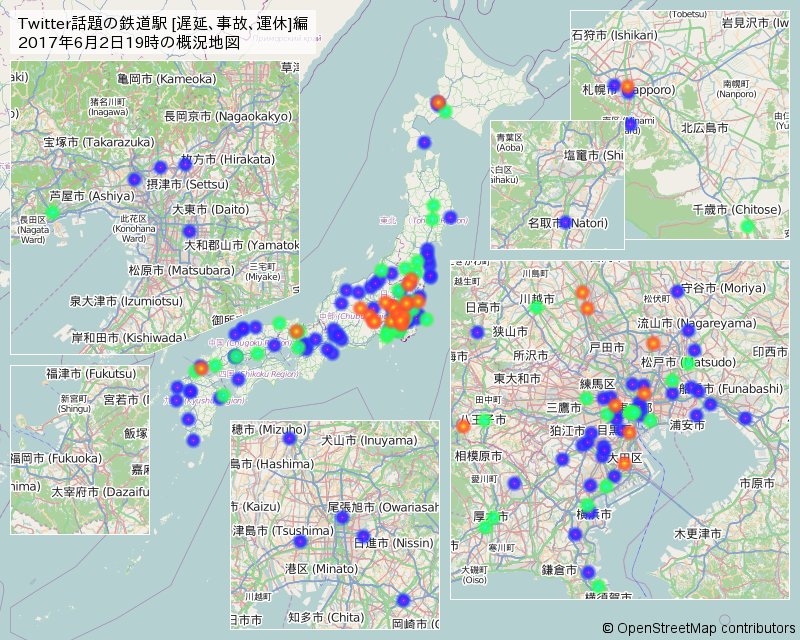The width and height of the screenshot is (800, 640).
Task: Click the '泉大津市 (Izumiotsu)' label
Action: tap(126, 301)
